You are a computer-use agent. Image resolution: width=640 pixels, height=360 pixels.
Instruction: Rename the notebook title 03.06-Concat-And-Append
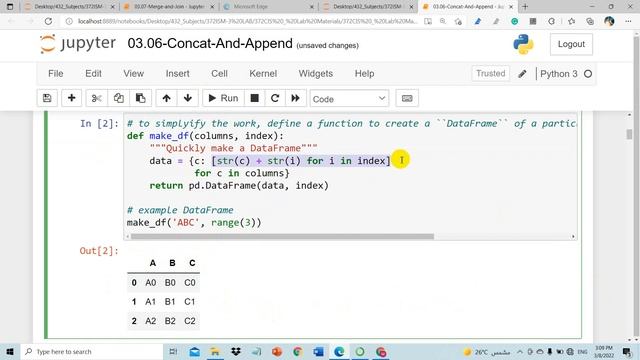tap(210, 43)
